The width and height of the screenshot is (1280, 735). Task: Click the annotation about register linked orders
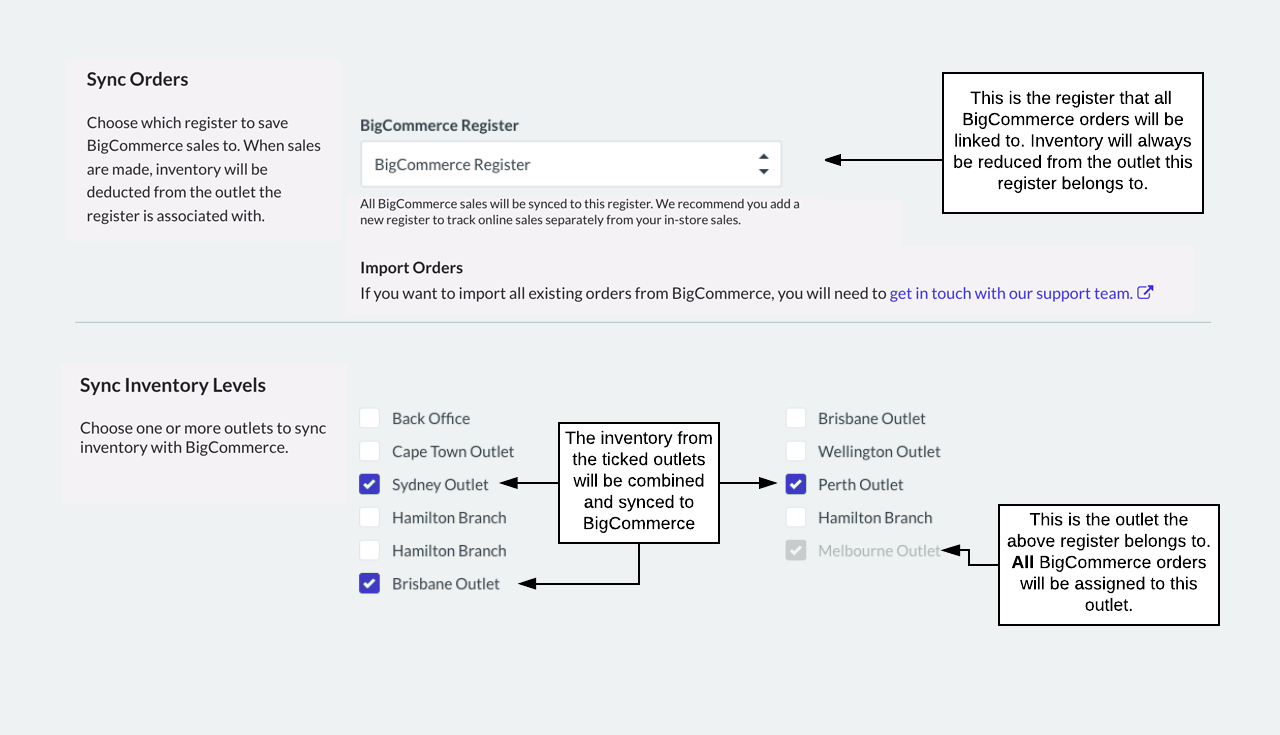(1072, 141)
